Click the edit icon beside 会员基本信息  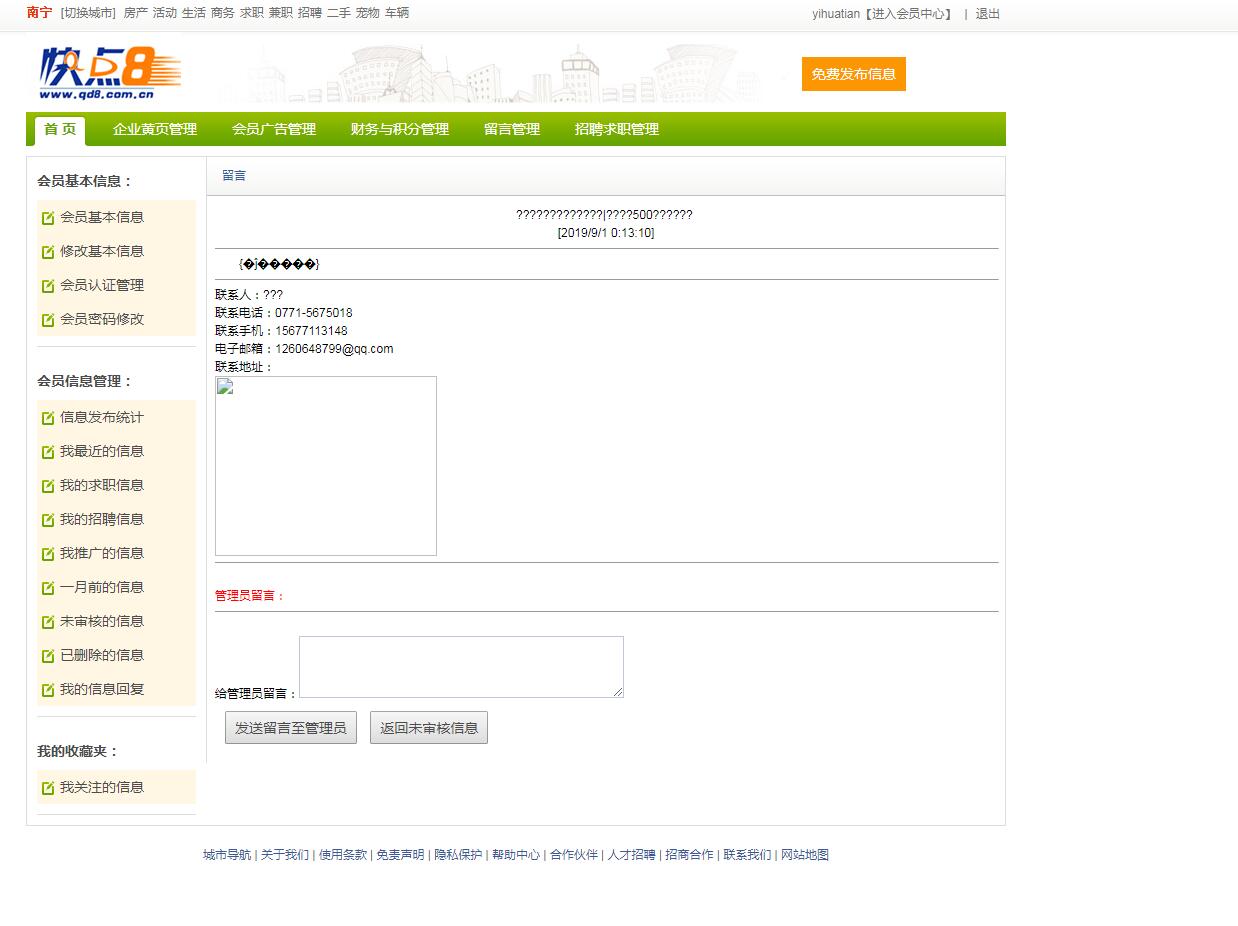[x=48, y=218]
